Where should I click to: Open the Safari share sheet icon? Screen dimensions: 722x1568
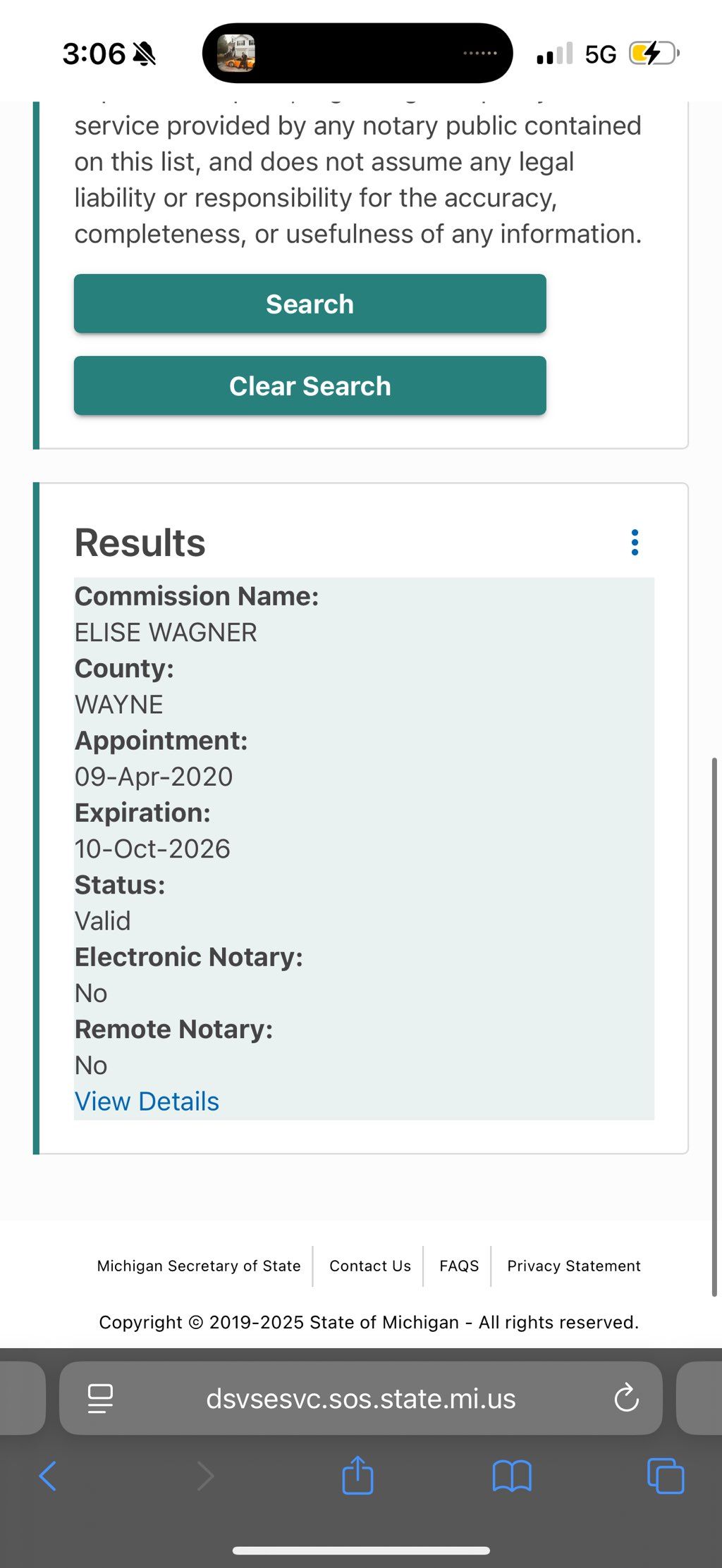357,1475
